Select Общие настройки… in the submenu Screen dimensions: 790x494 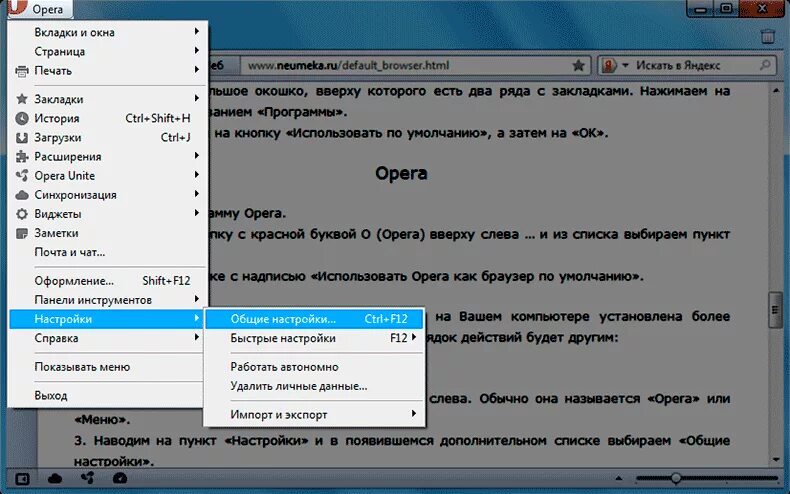point(314,319)
